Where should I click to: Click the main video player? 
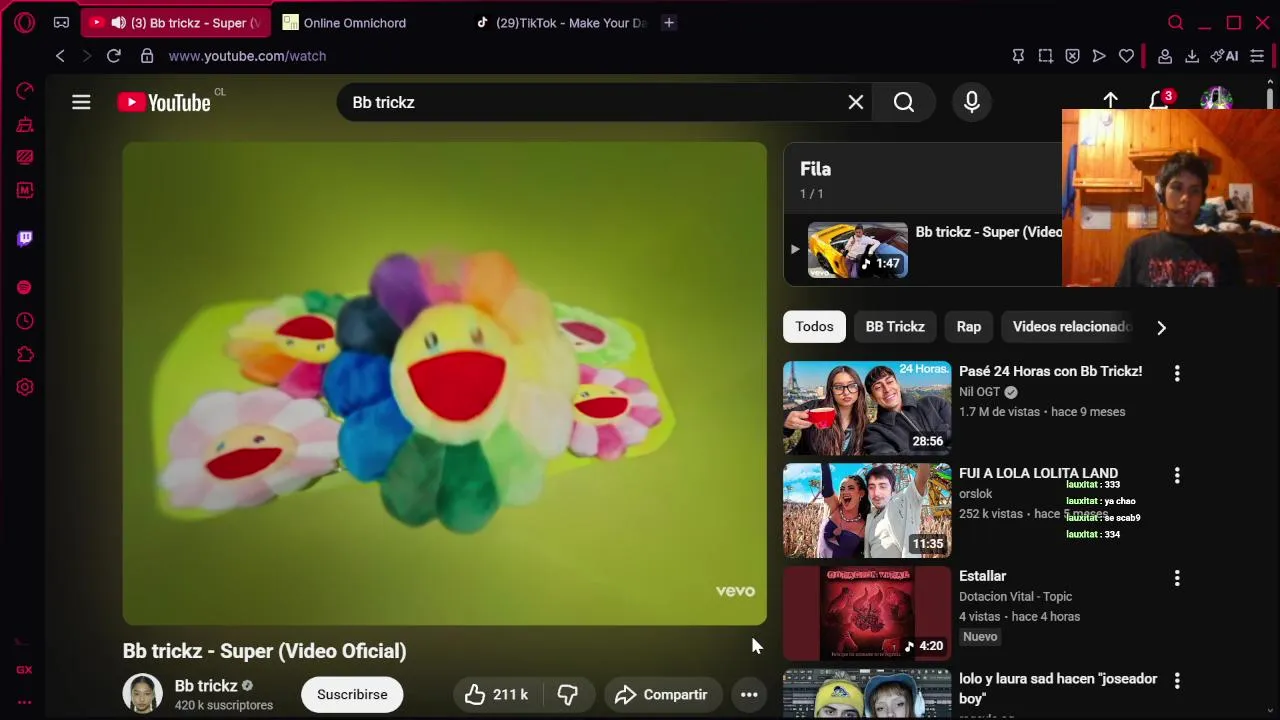tap(445, 384)
